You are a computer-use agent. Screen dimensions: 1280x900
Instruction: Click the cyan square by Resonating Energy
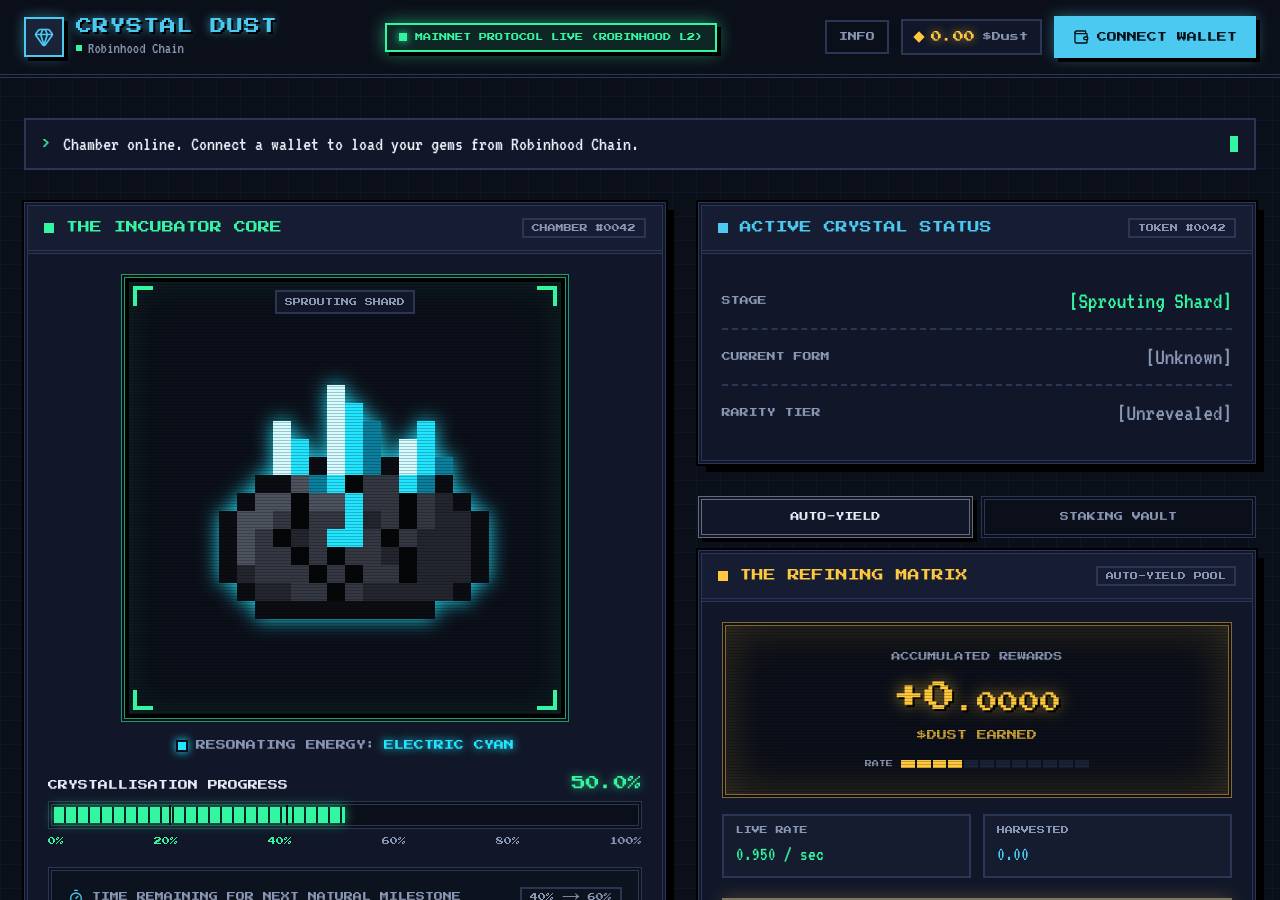[x=182, y=745]
